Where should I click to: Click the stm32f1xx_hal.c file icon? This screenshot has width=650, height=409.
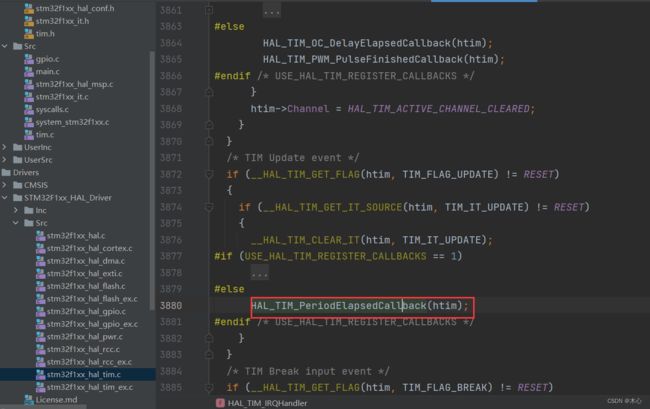click(40, 235)
